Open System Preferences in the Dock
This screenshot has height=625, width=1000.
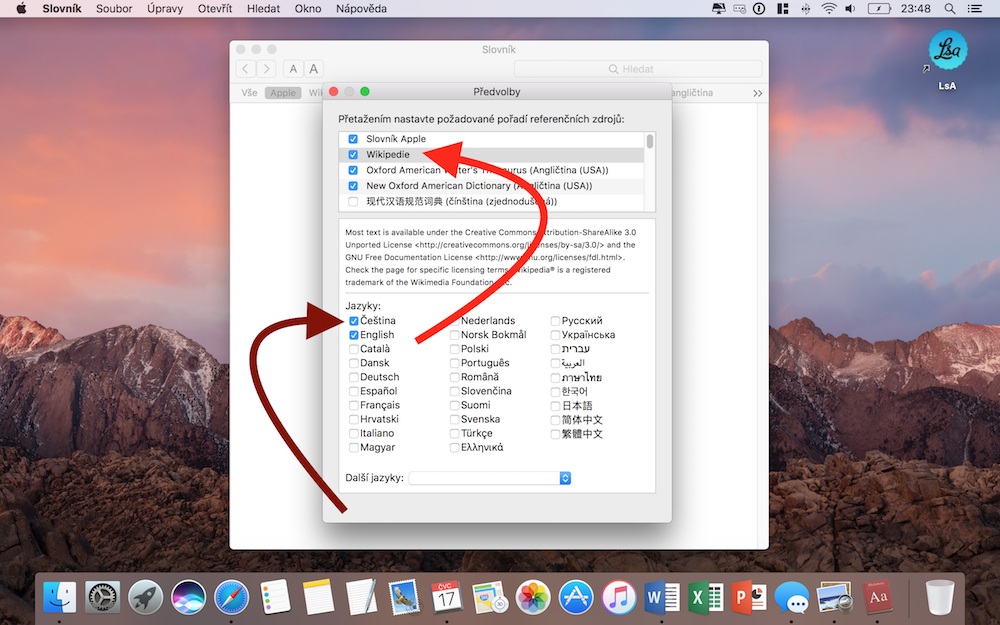tap(102, 598)
